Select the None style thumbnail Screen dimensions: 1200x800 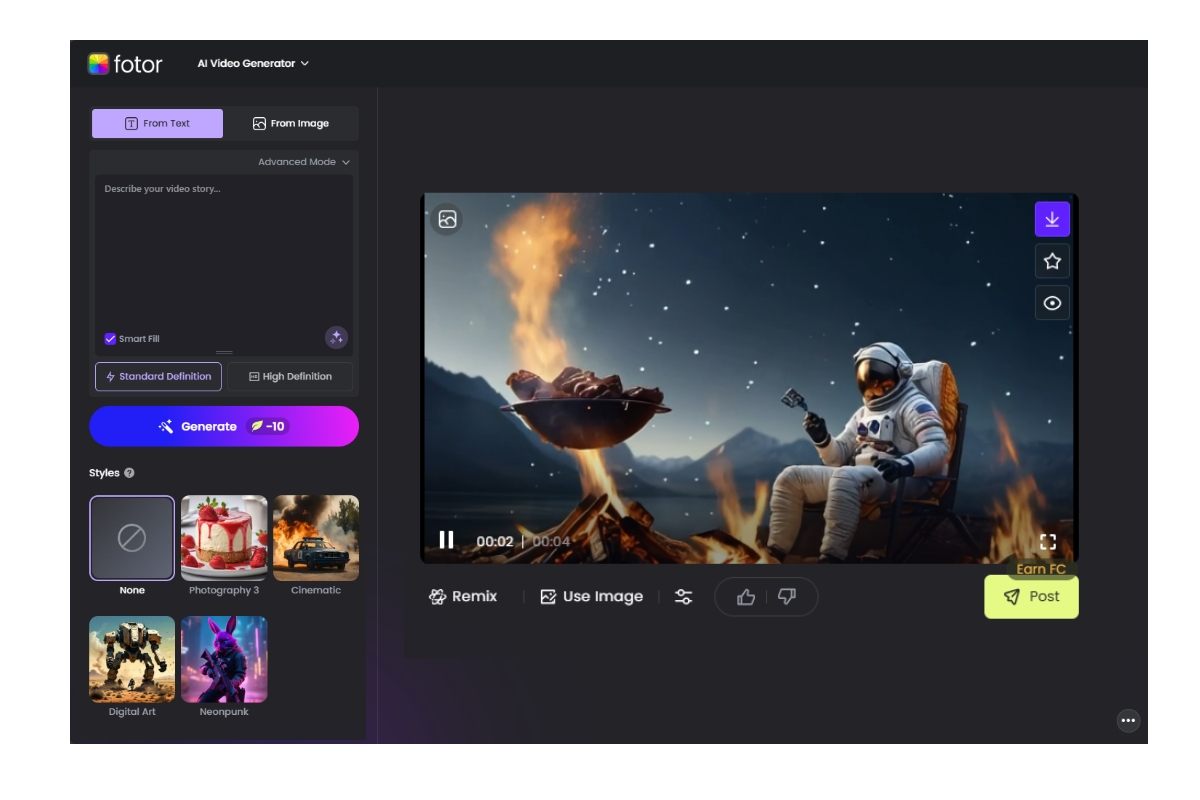point(132,538)
